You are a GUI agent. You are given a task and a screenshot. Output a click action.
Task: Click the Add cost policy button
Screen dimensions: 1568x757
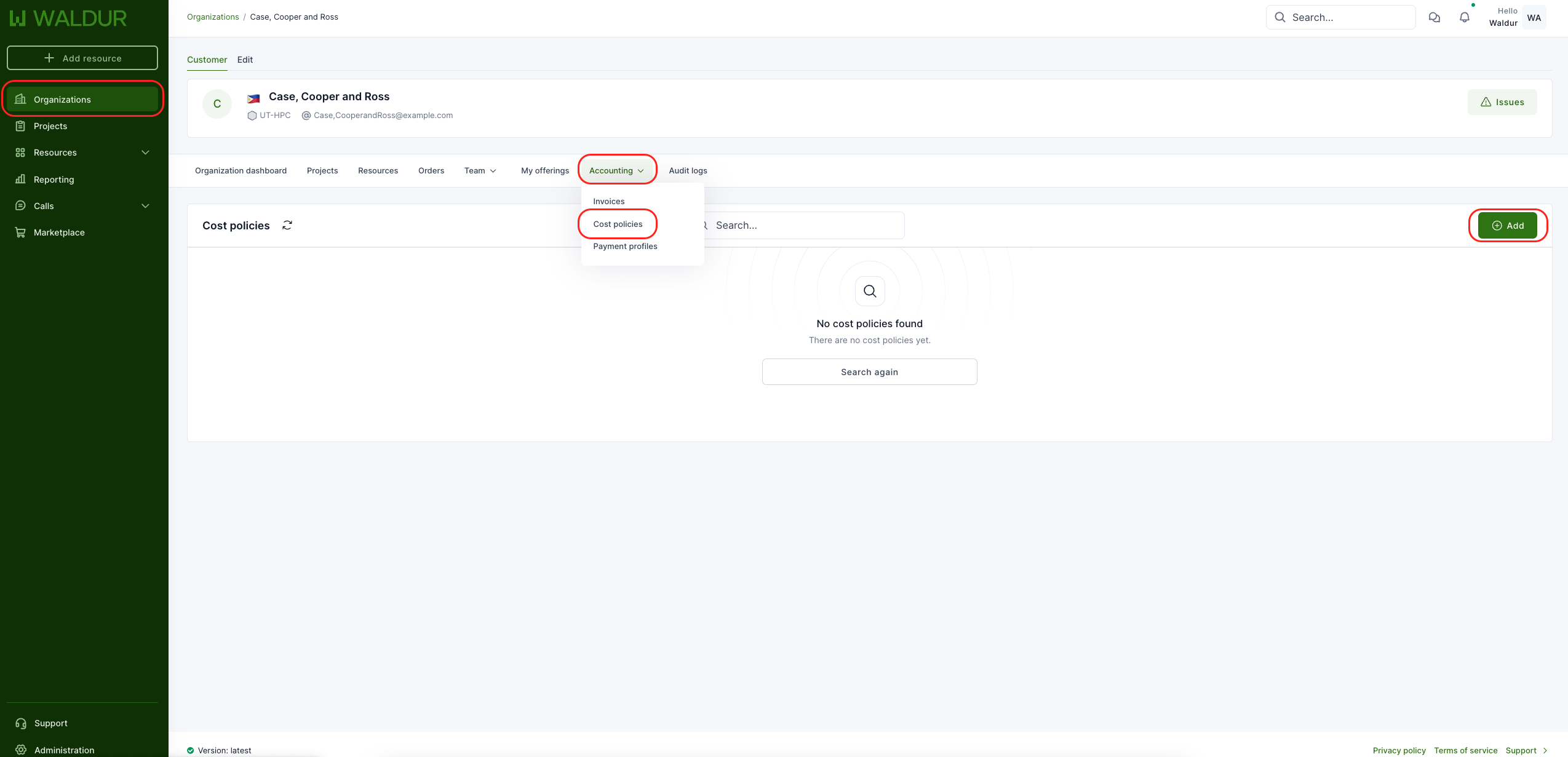point(1507,226)
